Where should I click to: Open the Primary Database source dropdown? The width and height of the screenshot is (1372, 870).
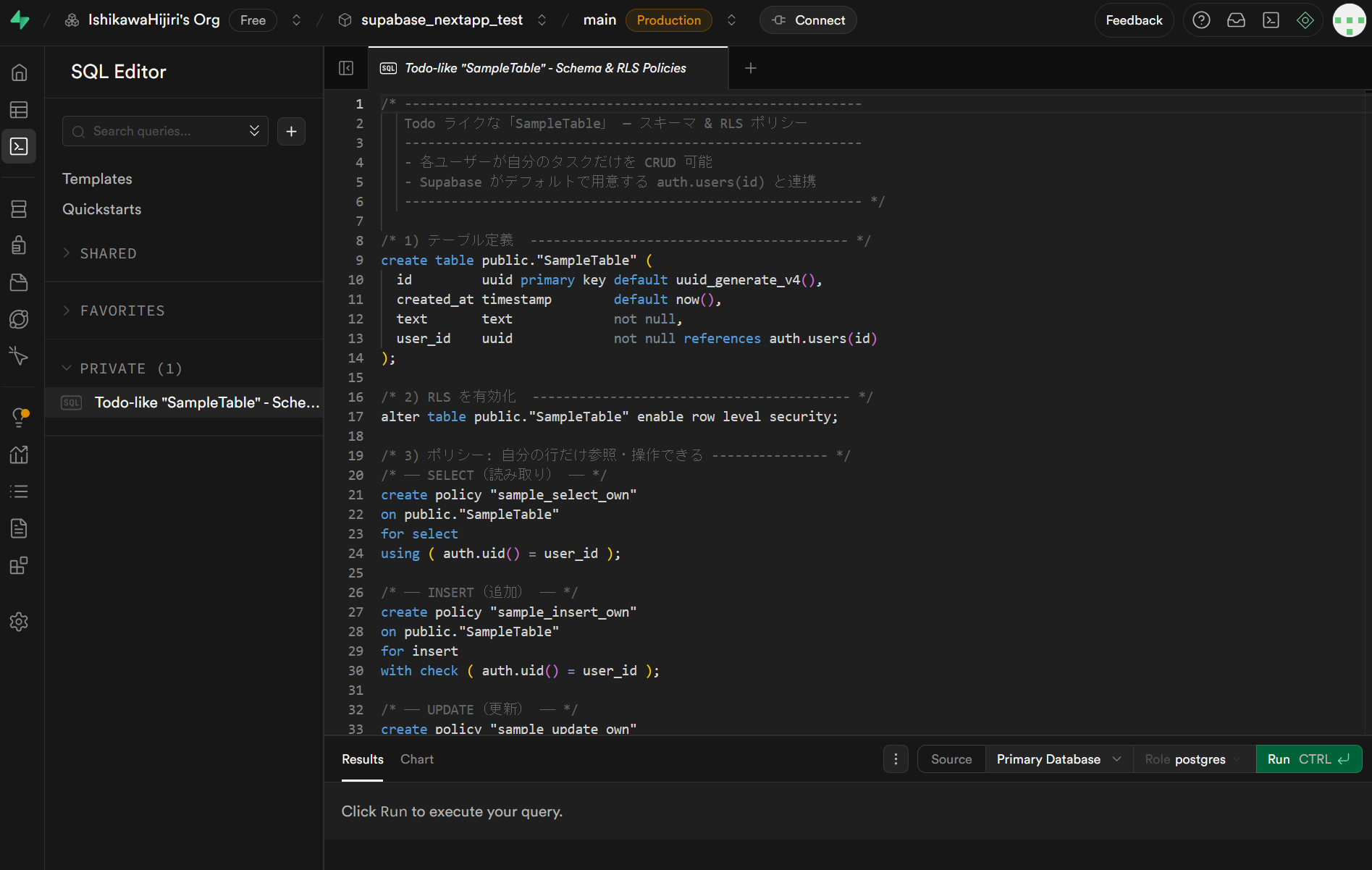1059,759
